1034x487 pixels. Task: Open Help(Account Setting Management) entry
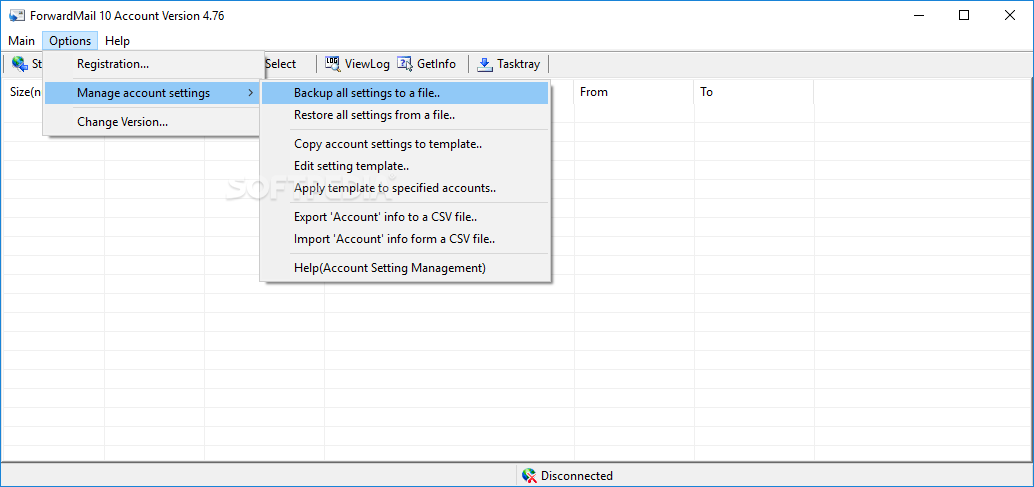click(x=405, y=268)
